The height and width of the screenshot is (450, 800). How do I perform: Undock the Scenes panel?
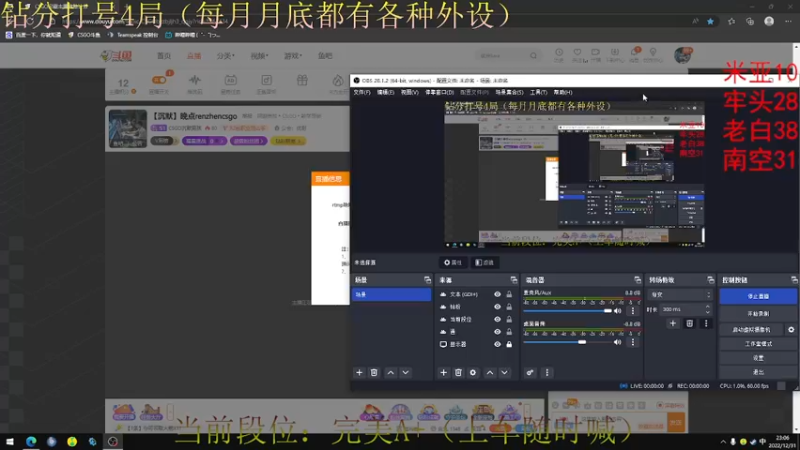tap(428, 280)
